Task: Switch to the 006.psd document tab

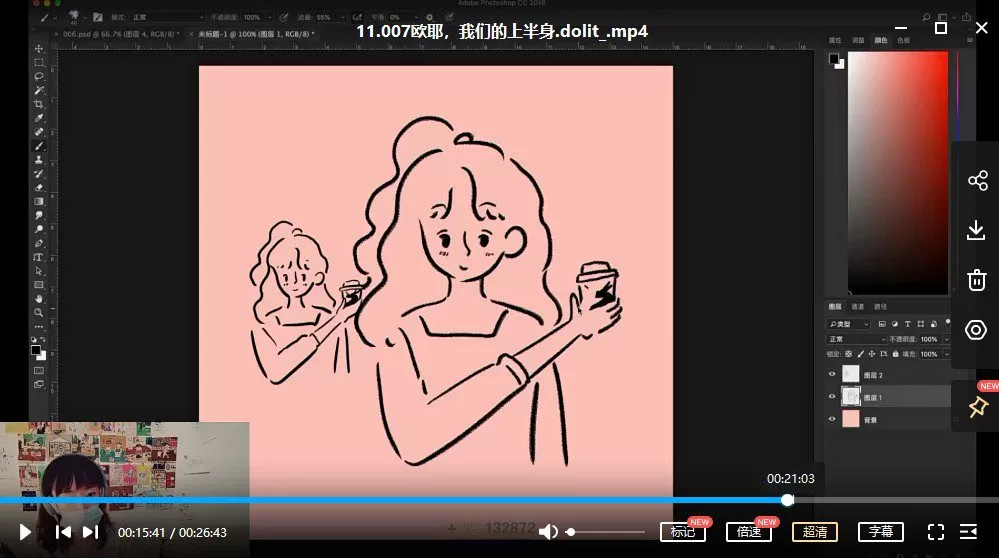Action: coord(120,34)
